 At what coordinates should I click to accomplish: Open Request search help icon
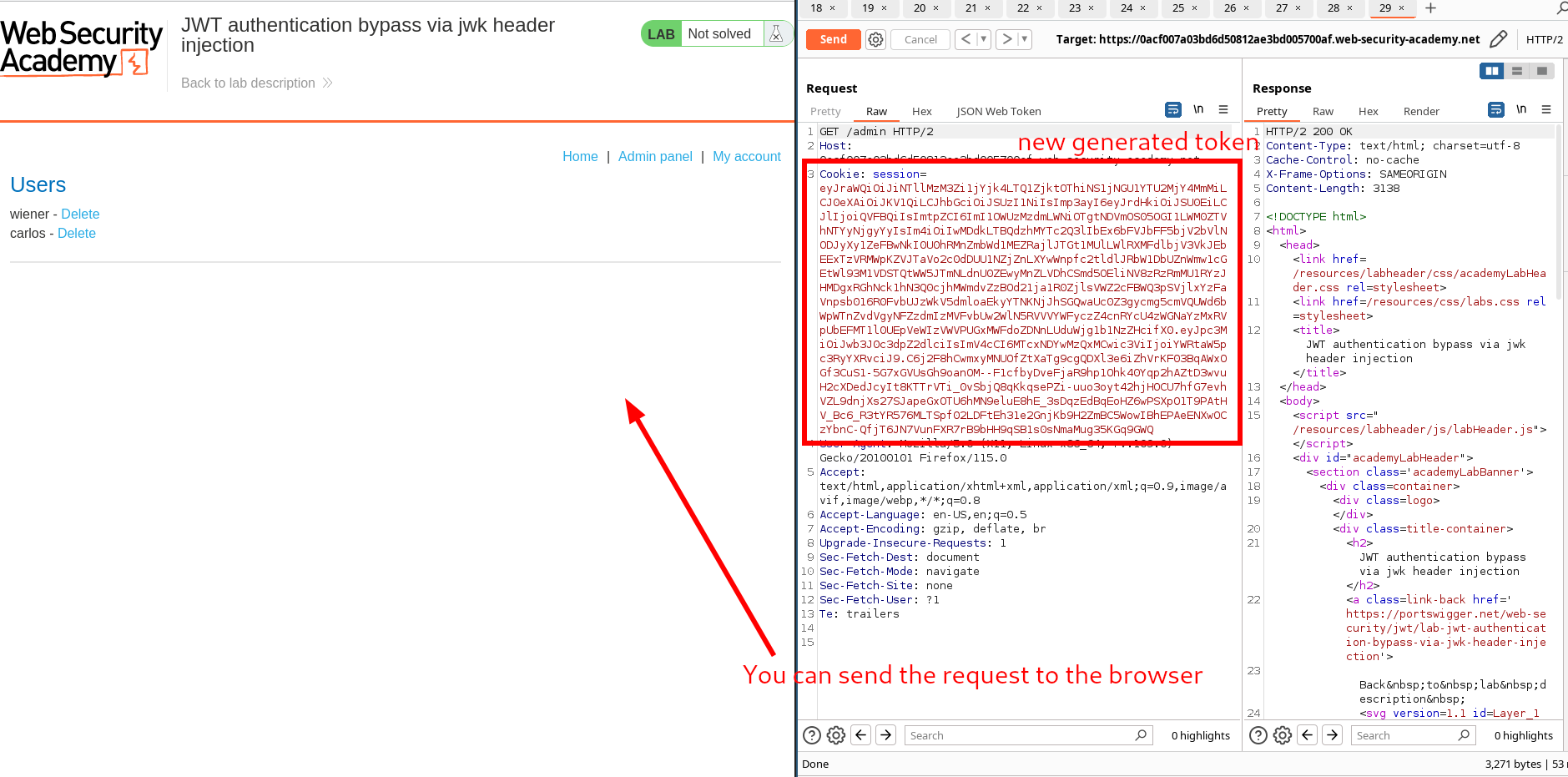pos(812,735)
